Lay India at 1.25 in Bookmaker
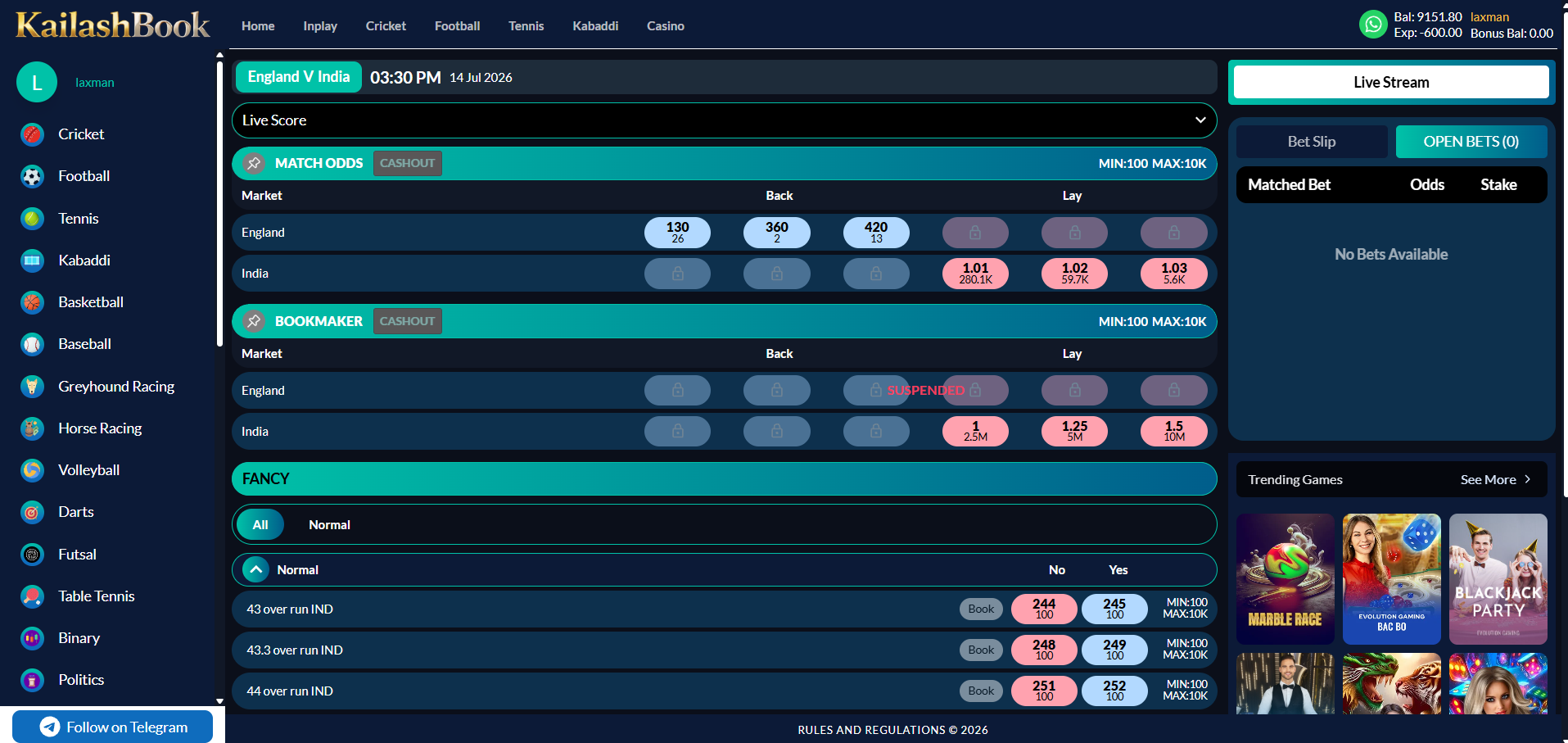The height and width of the screenshot is (743, 1568). click(x=1074, y=431)
